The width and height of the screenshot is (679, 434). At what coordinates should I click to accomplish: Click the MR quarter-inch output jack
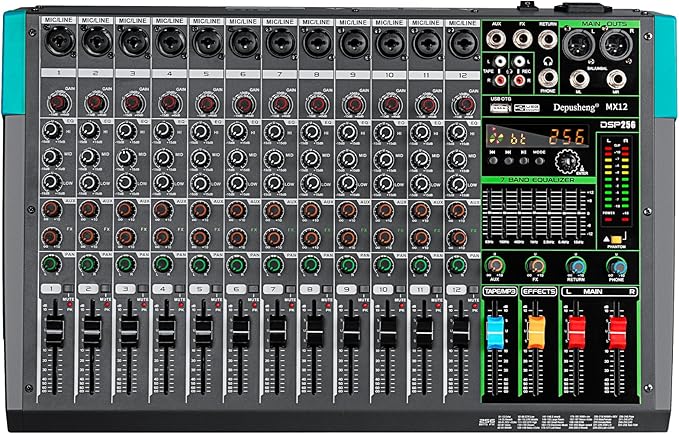(616, 80)
